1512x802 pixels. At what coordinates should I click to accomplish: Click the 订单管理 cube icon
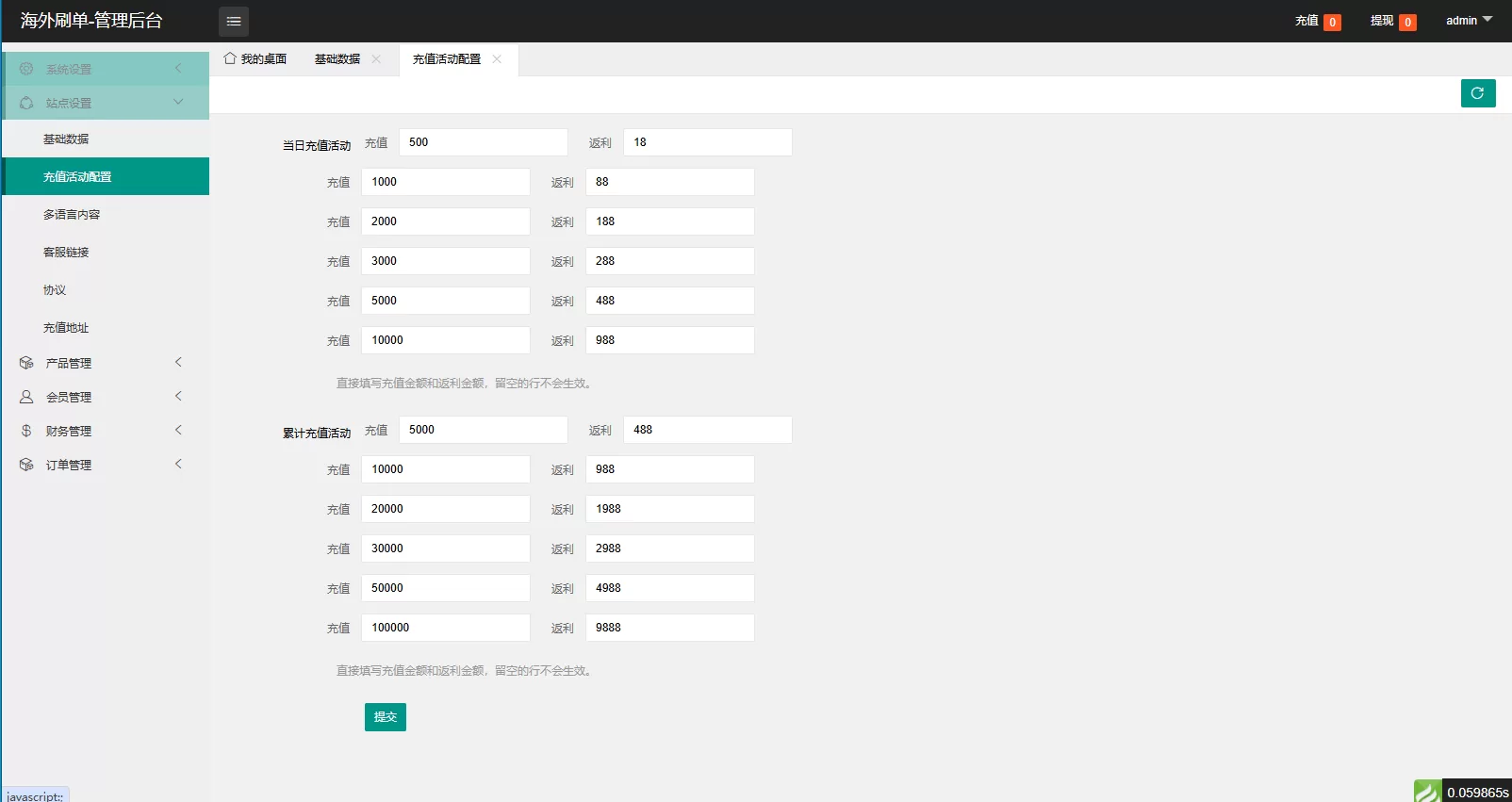pos(26,465)
